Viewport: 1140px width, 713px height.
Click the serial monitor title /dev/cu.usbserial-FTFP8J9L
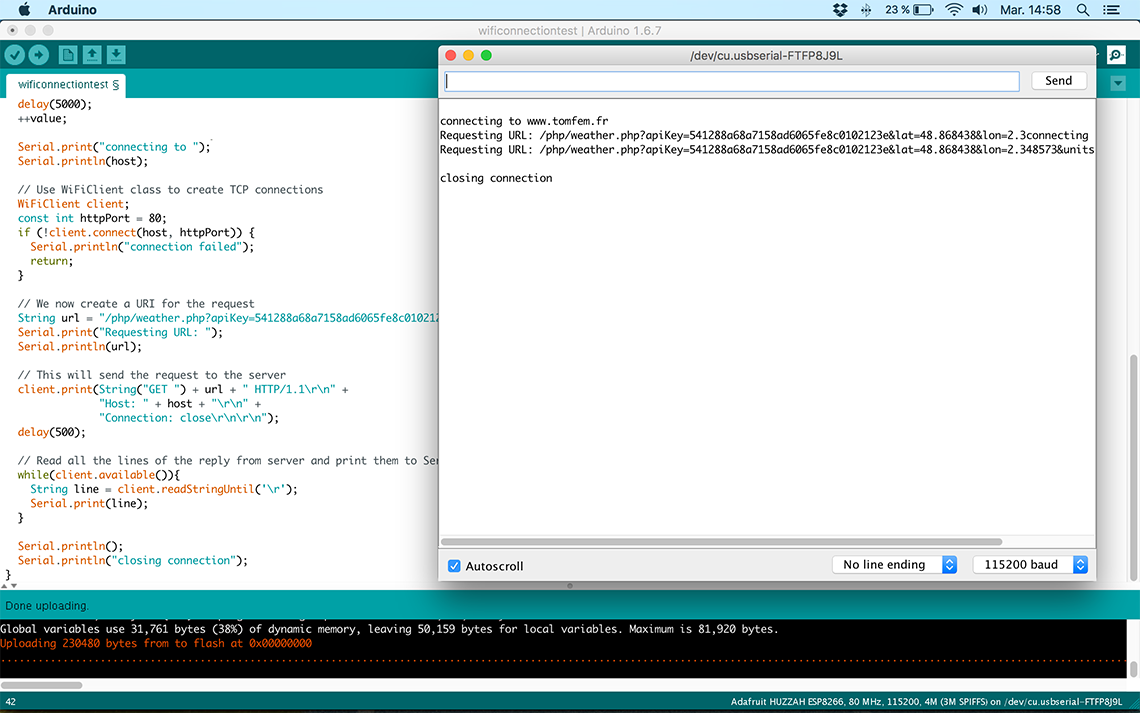766,55
